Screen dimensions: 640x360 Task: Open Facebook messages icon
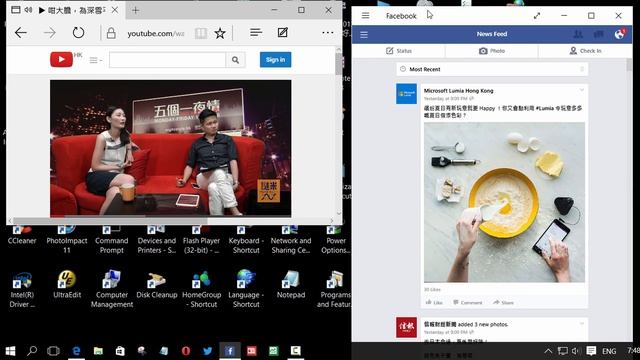coord(599,34)
